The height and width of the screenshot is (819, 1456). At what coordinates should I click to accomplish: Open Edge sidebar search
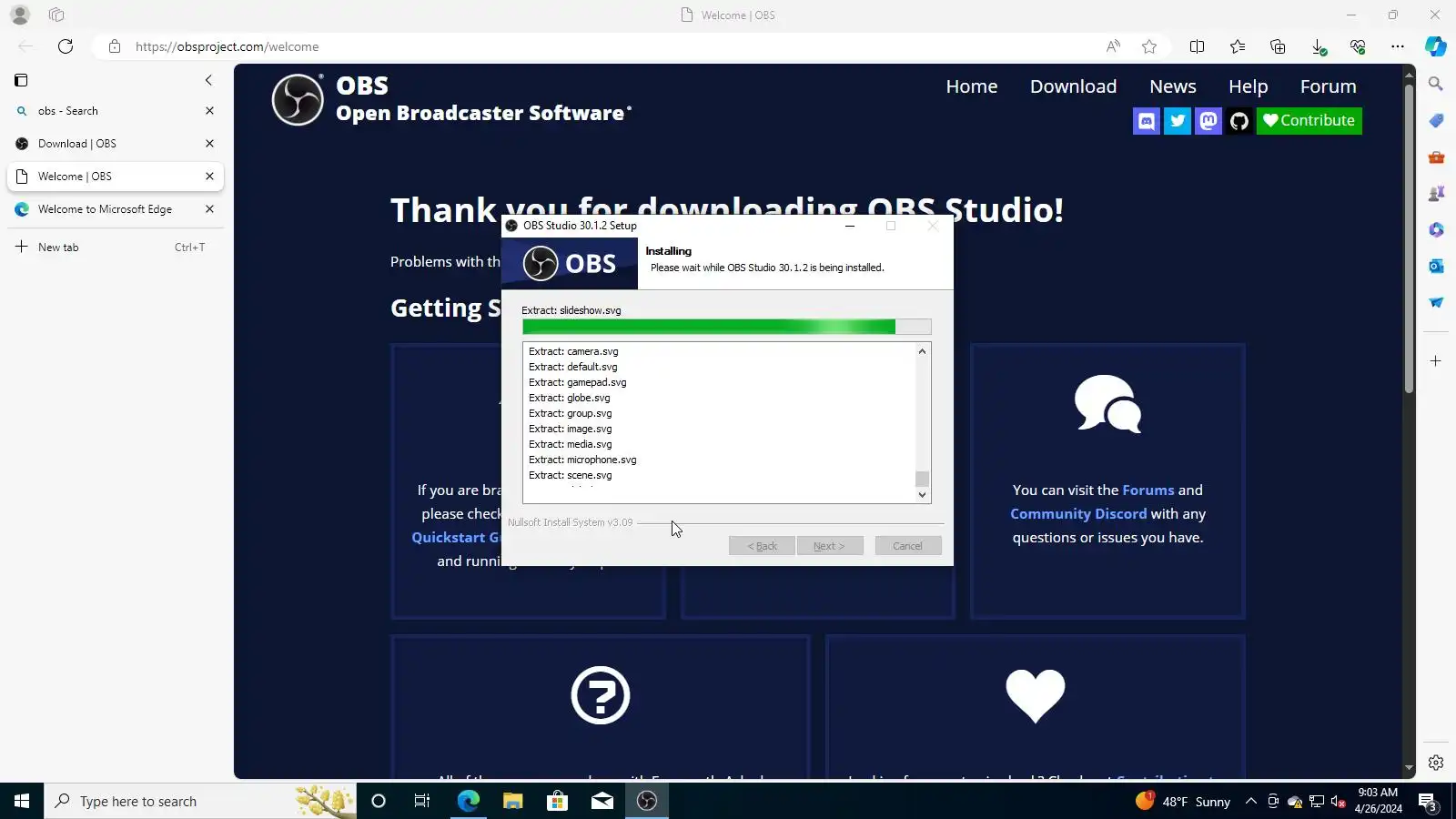point(1436,84)
